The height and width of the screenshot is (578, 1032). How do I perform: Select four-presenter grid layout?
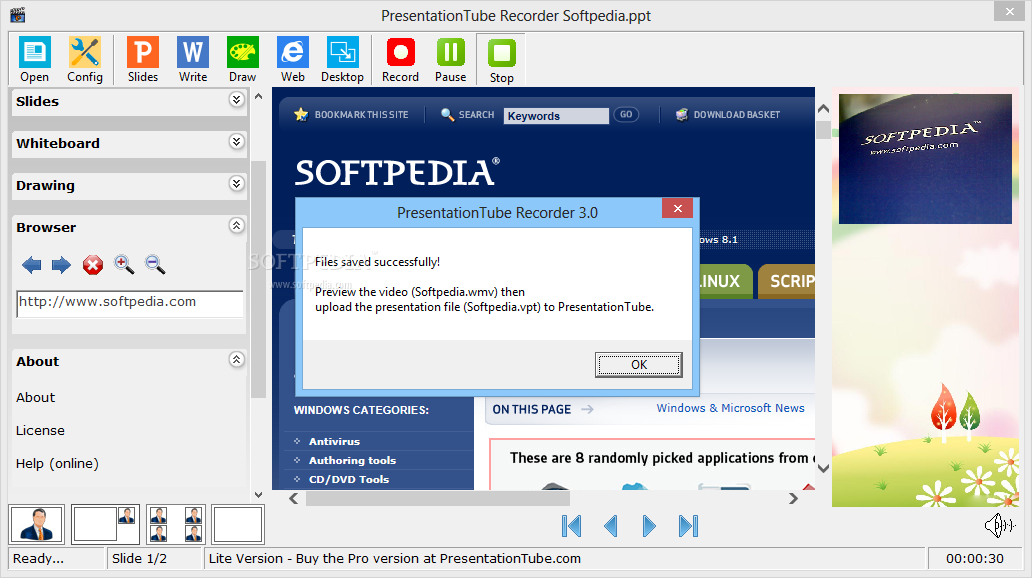[x=176, y=525]
